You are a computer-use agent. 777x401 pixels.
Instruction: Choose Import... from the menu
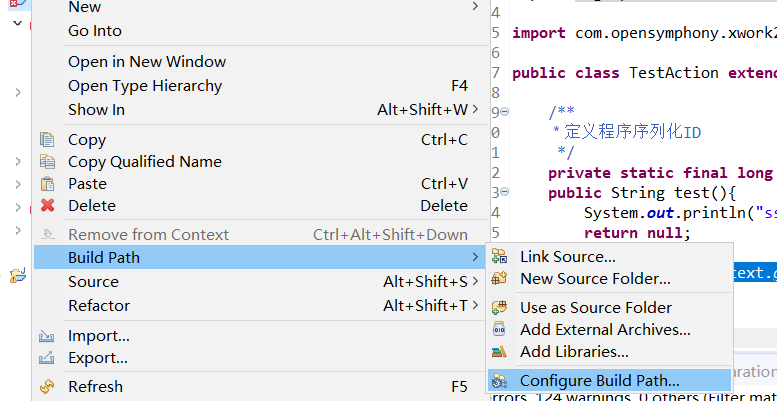260,336
